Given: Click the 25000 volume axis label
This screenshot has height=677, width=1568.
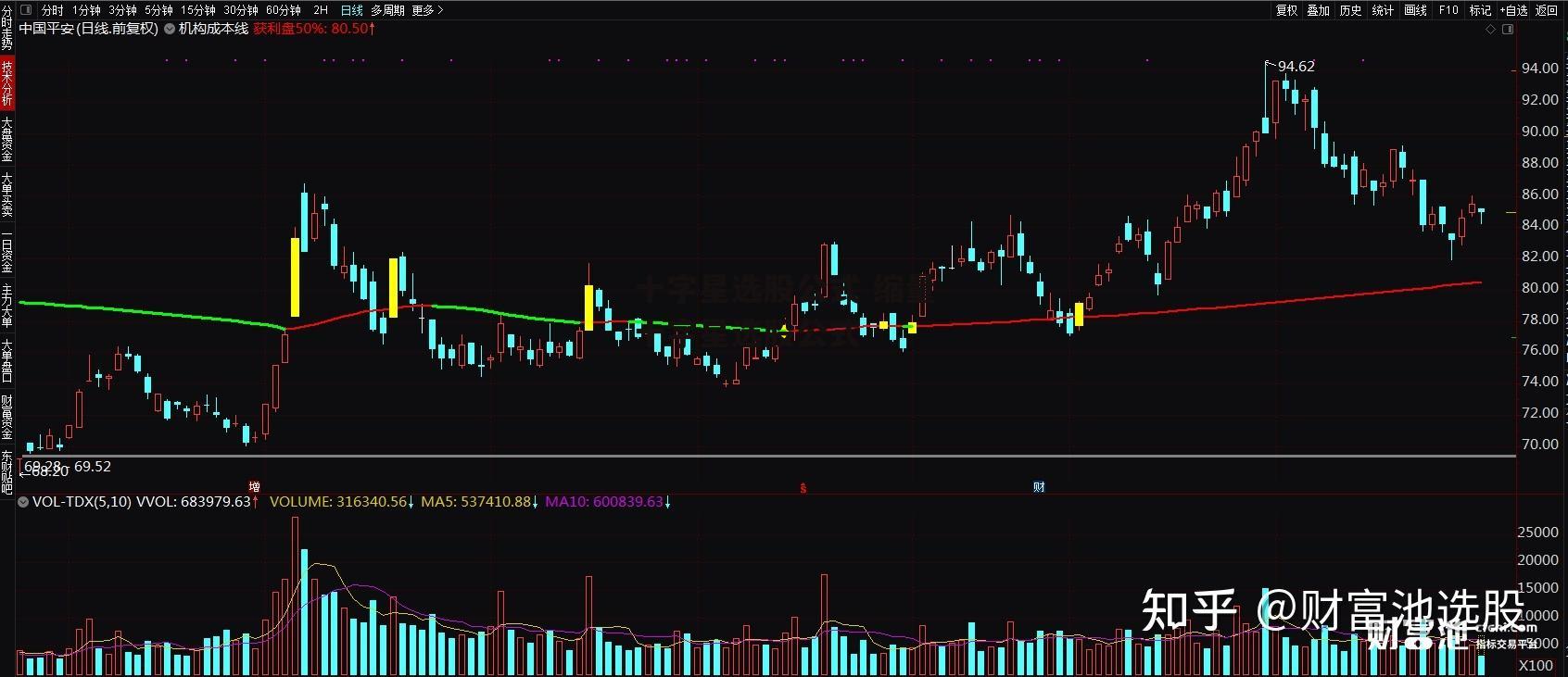Looking at the screenshot, I should [1537, 533].
